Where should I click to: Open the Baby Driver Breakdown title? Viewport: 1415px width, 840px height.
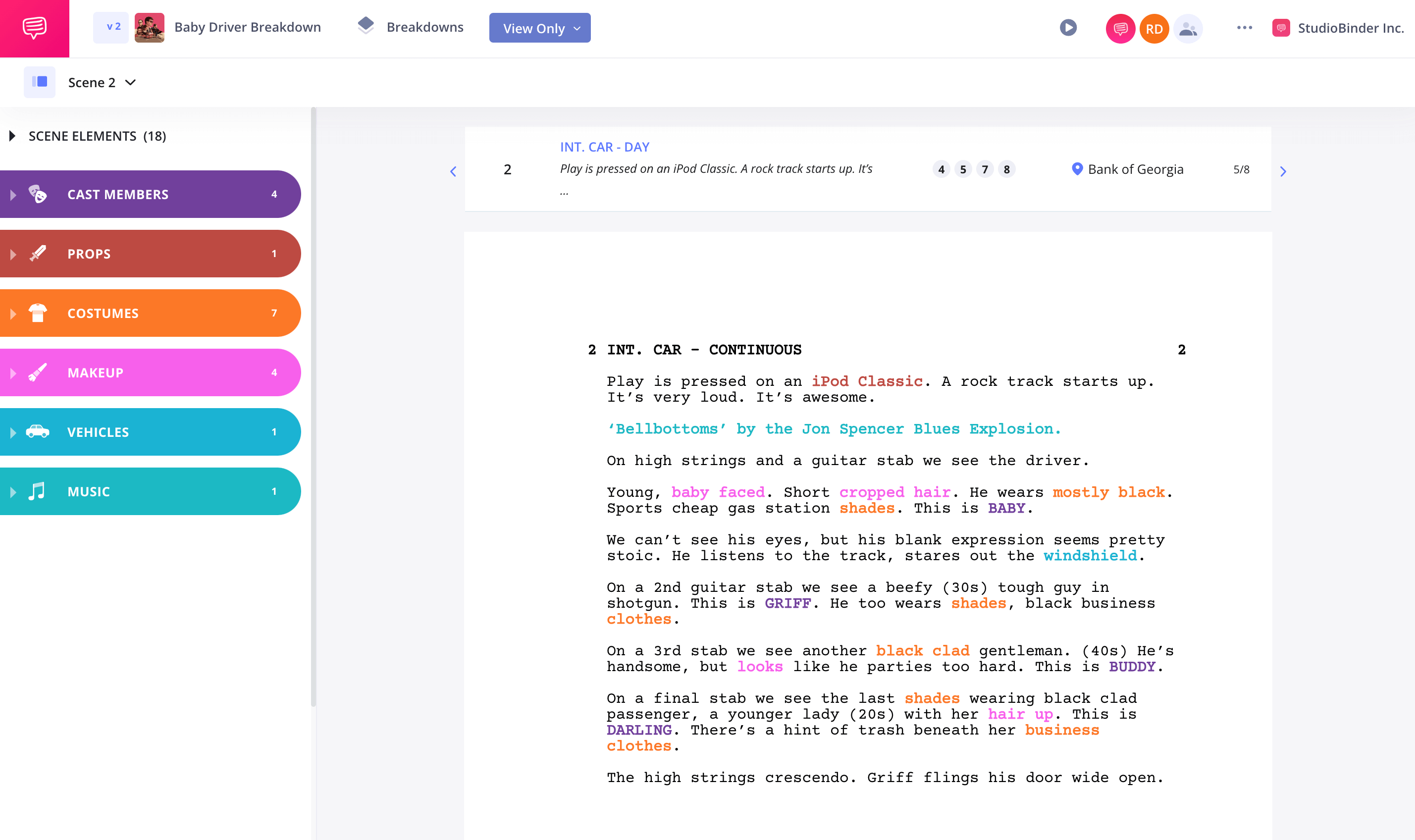point(247,27)
